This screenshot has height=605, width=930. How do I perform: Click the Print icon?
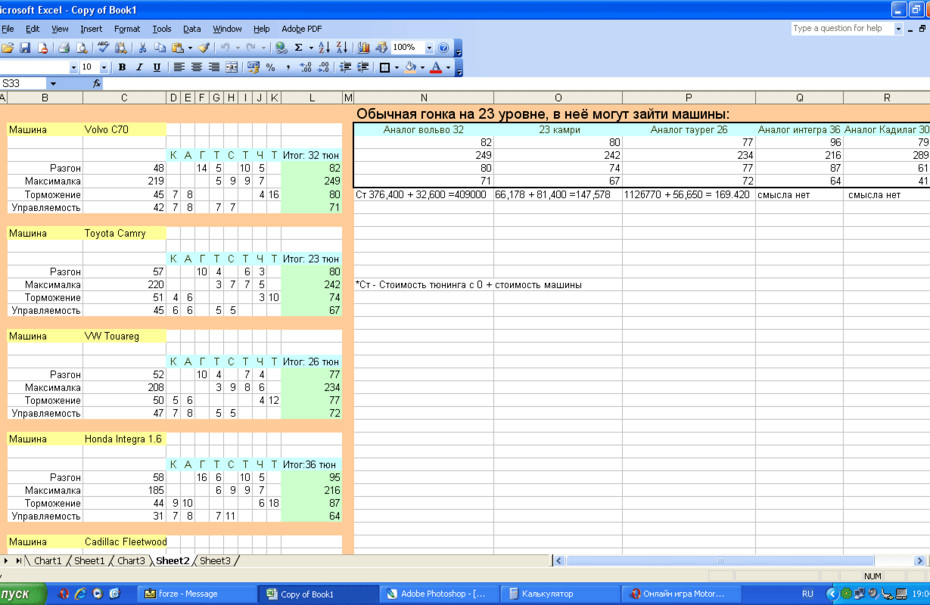pyautogui.click(x=64, y=48)
